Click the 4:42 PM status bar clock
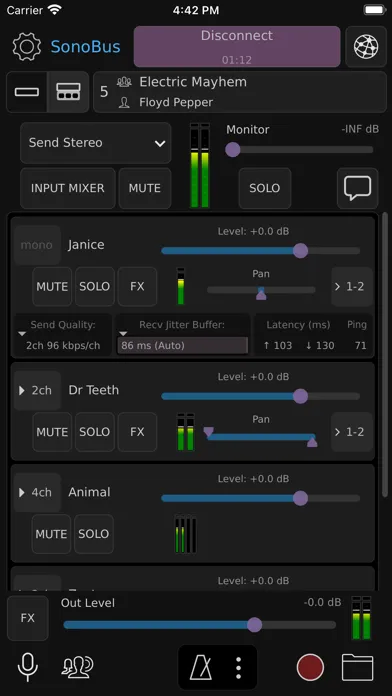The image size is (392, 696). 196,10
